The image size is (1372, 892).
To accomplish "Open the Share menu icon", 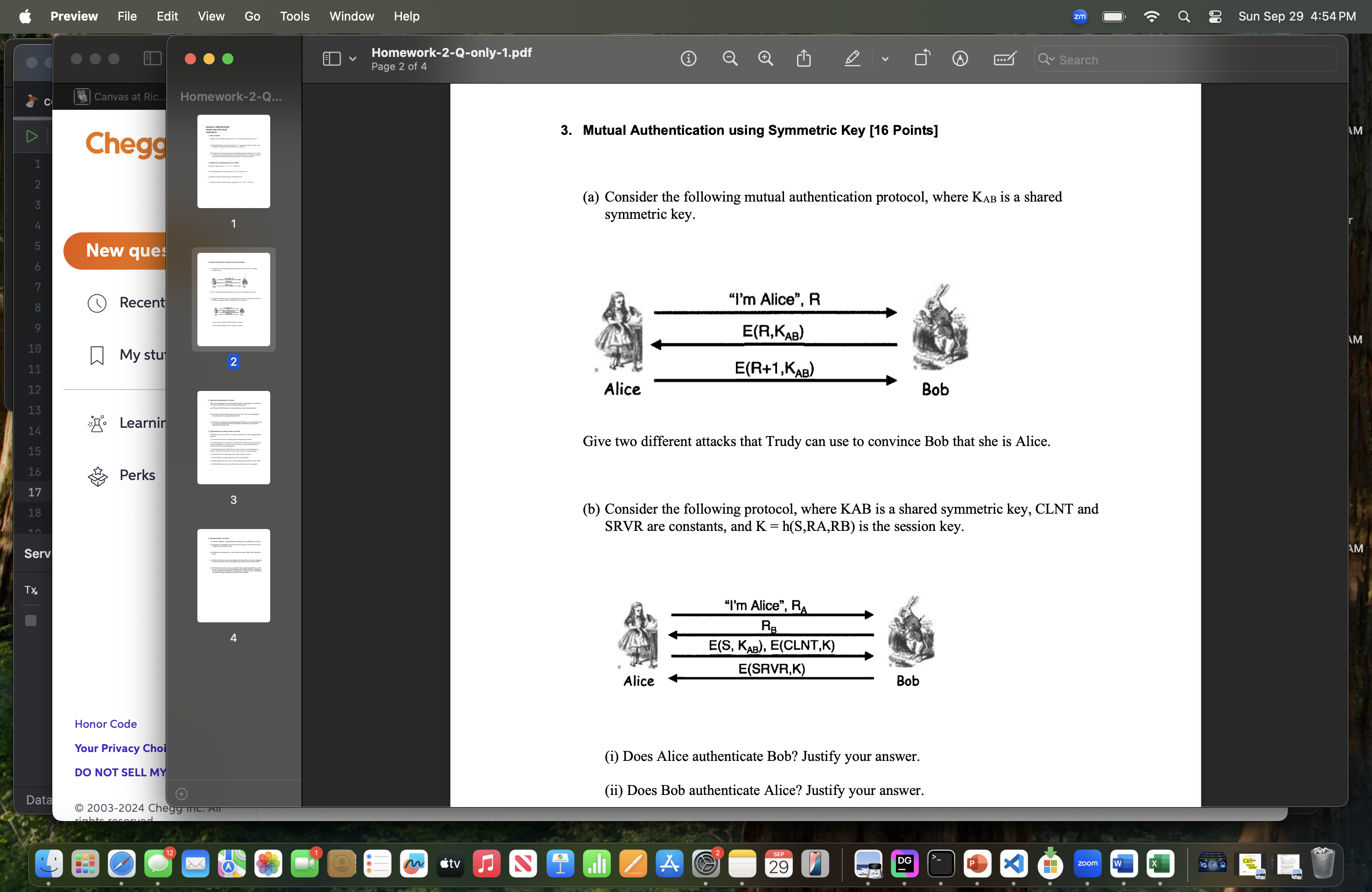I will pos(804,58).
